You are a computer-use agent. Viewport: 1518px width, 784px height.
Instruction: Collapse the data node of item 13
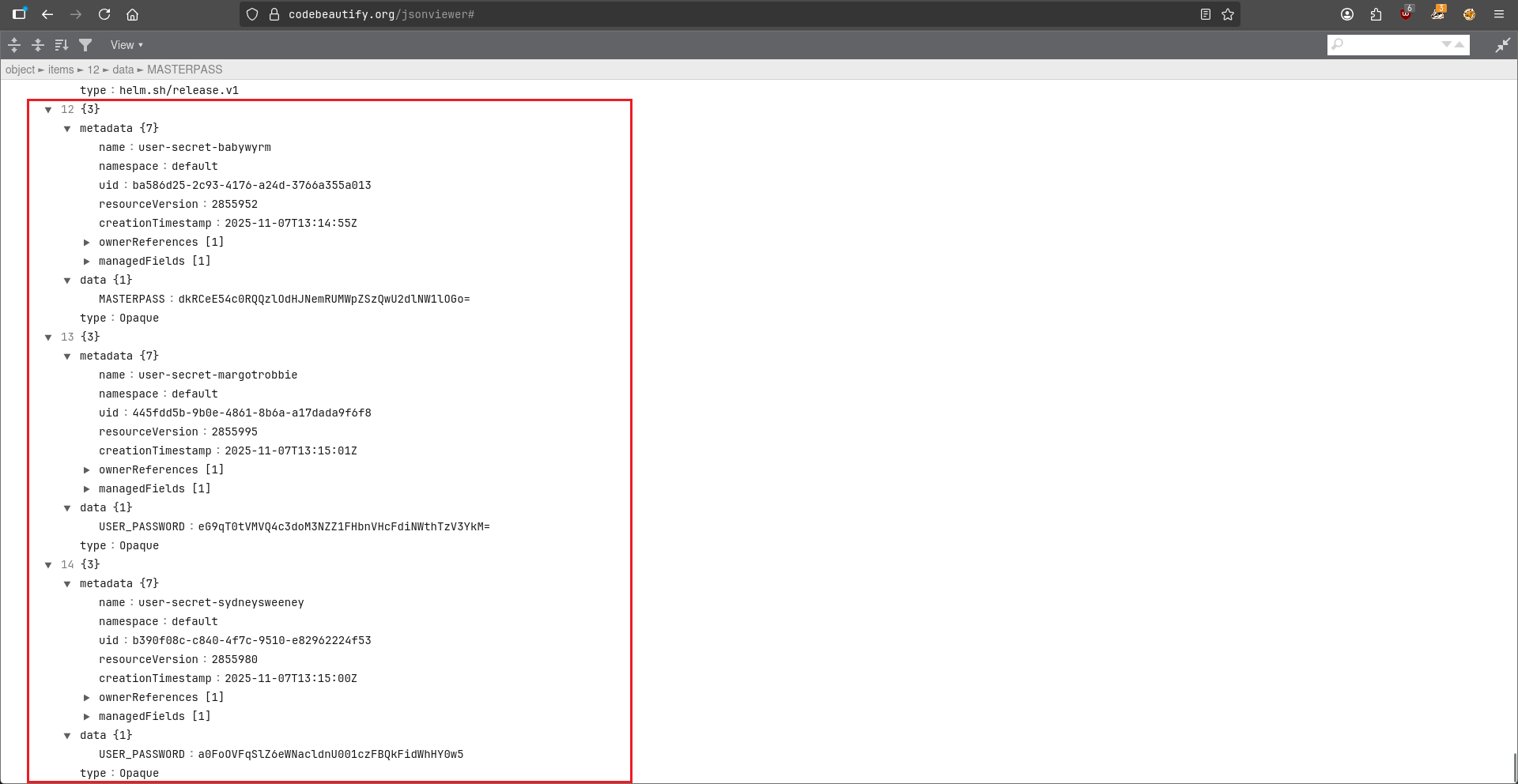(67, 508)
